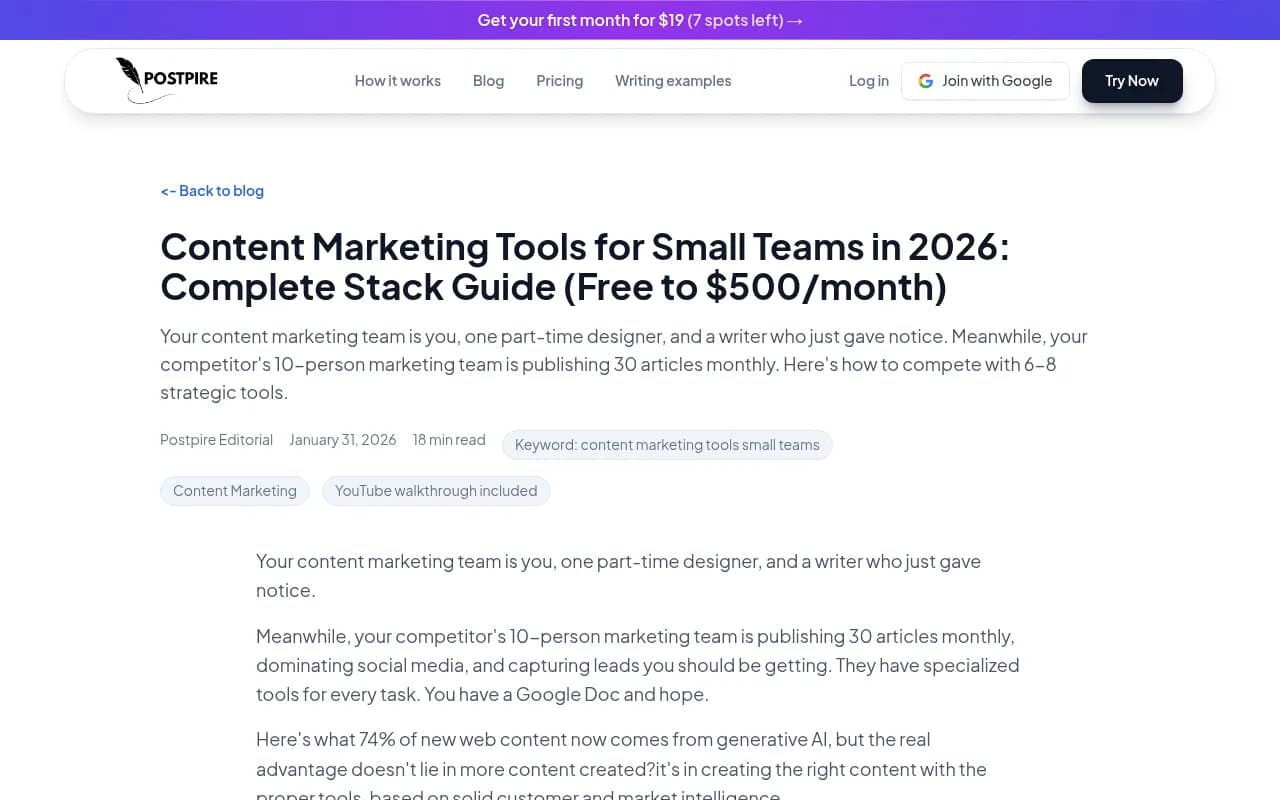Open the Pricing page

[559, 81]
